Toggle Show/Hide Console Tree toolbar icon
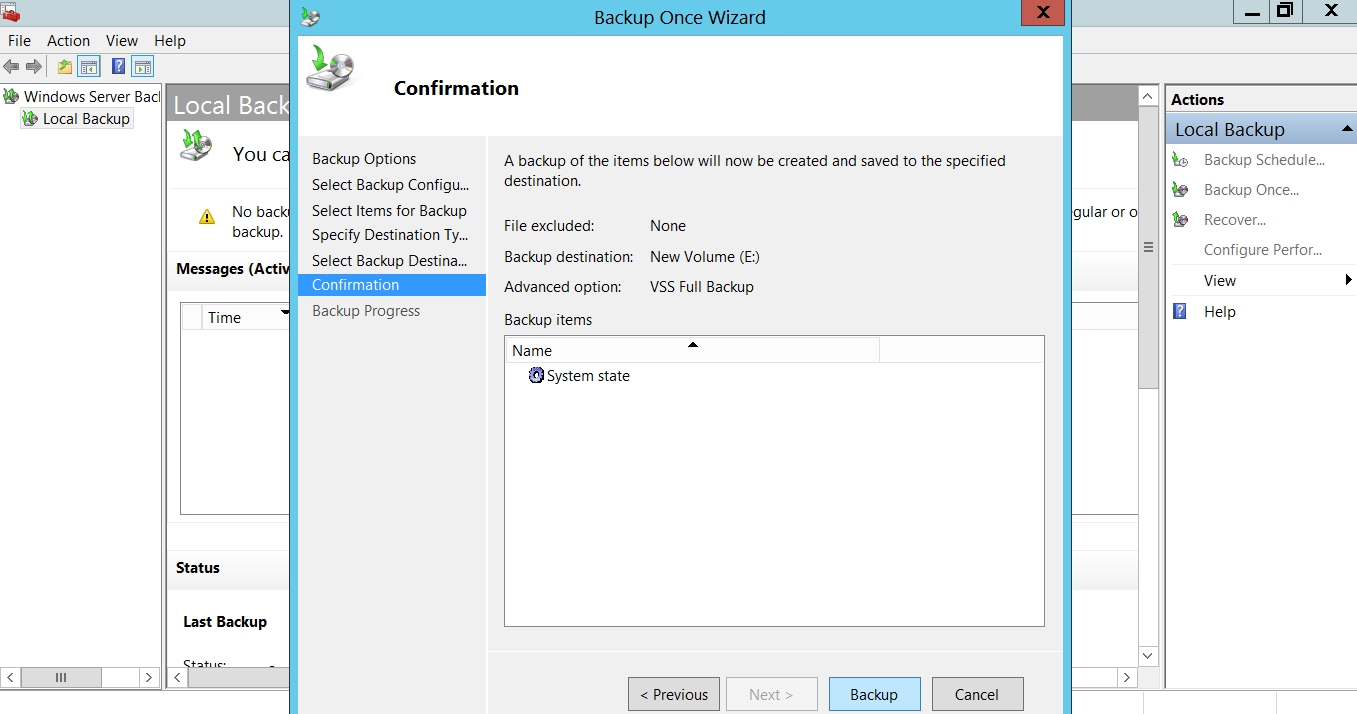The width and height of the screenshot is (1357, 714). pos(89,67)
